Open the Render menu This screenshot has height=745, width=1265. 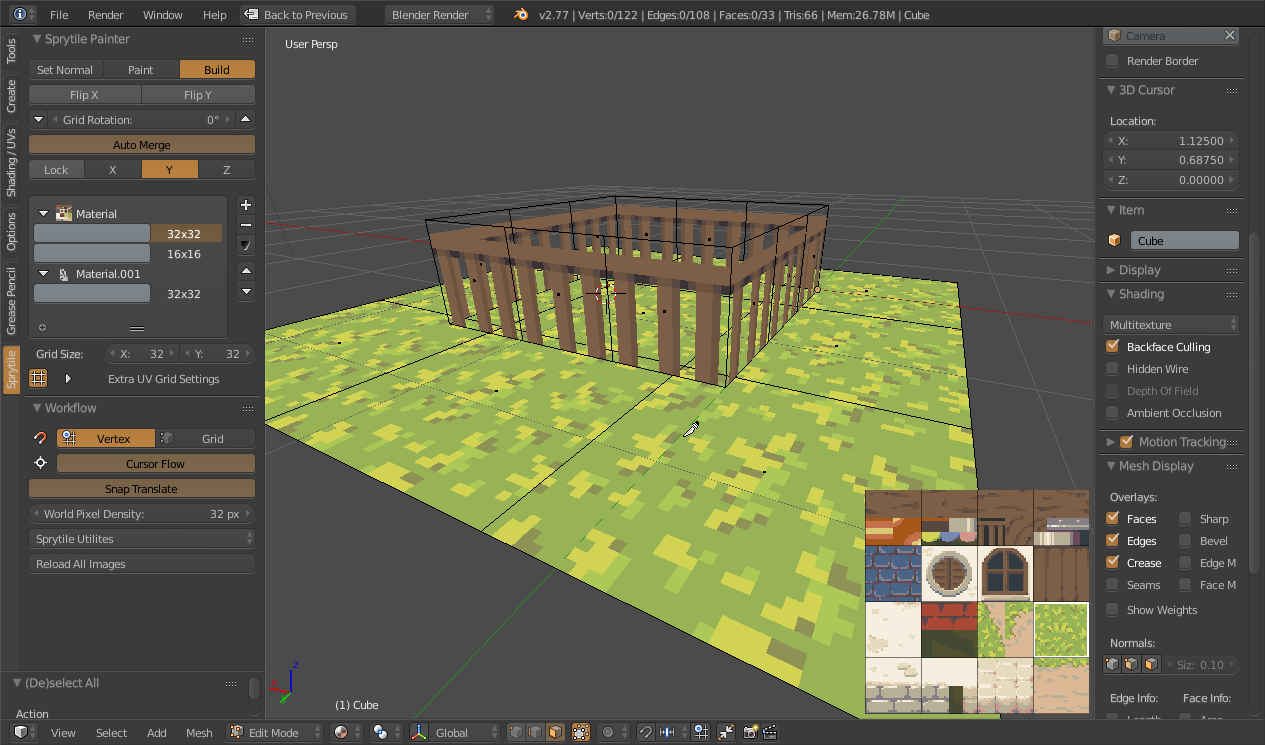tap(106, 15)
